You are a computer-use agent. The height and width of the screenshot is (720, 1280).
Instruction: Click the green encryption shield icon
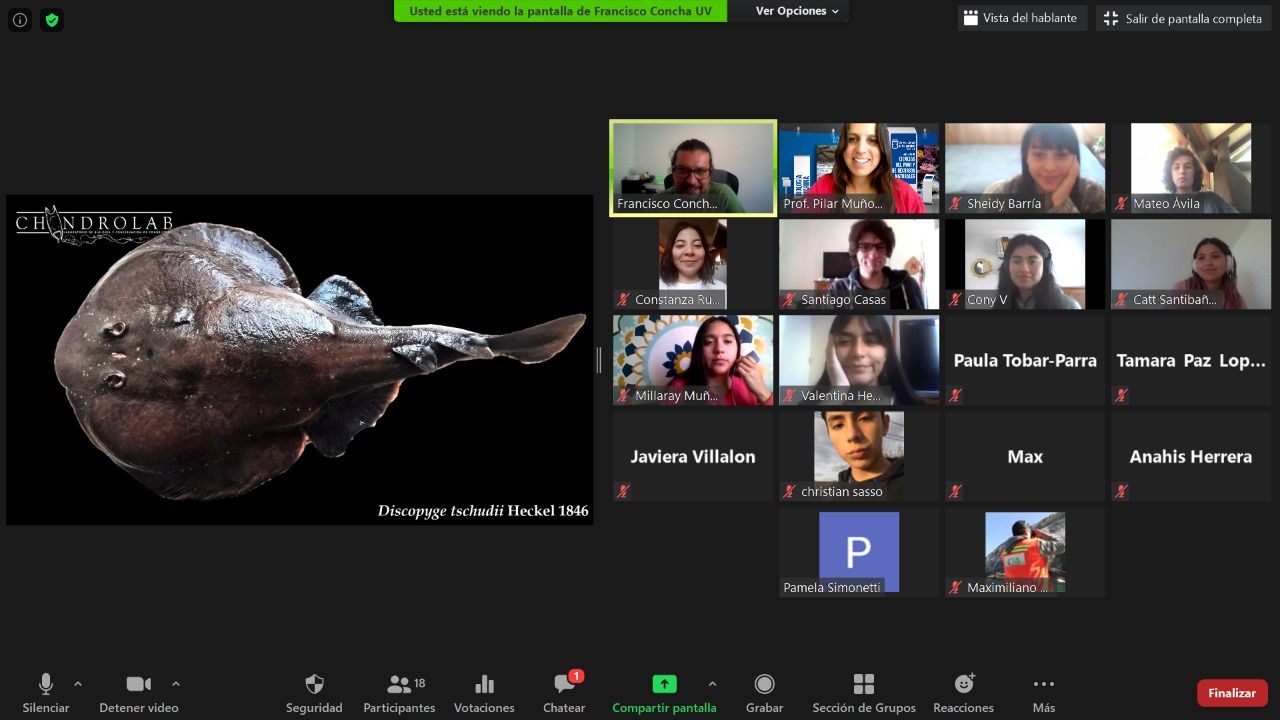tap(52, 19)
